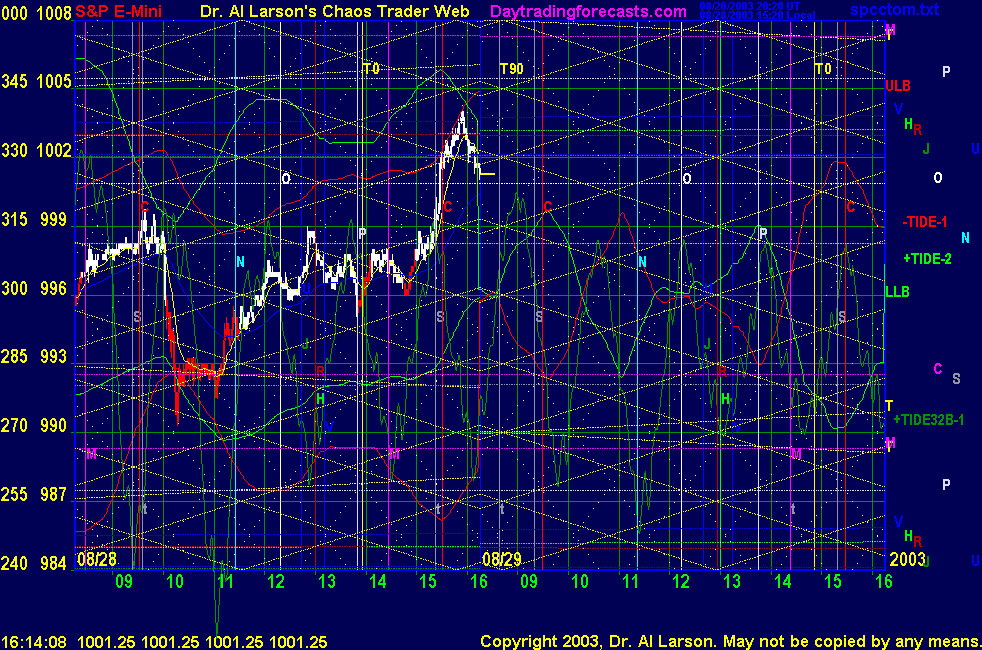Click the cyan 'N' in the right-side legend
982x650 pixels.
tap(965, 237)
